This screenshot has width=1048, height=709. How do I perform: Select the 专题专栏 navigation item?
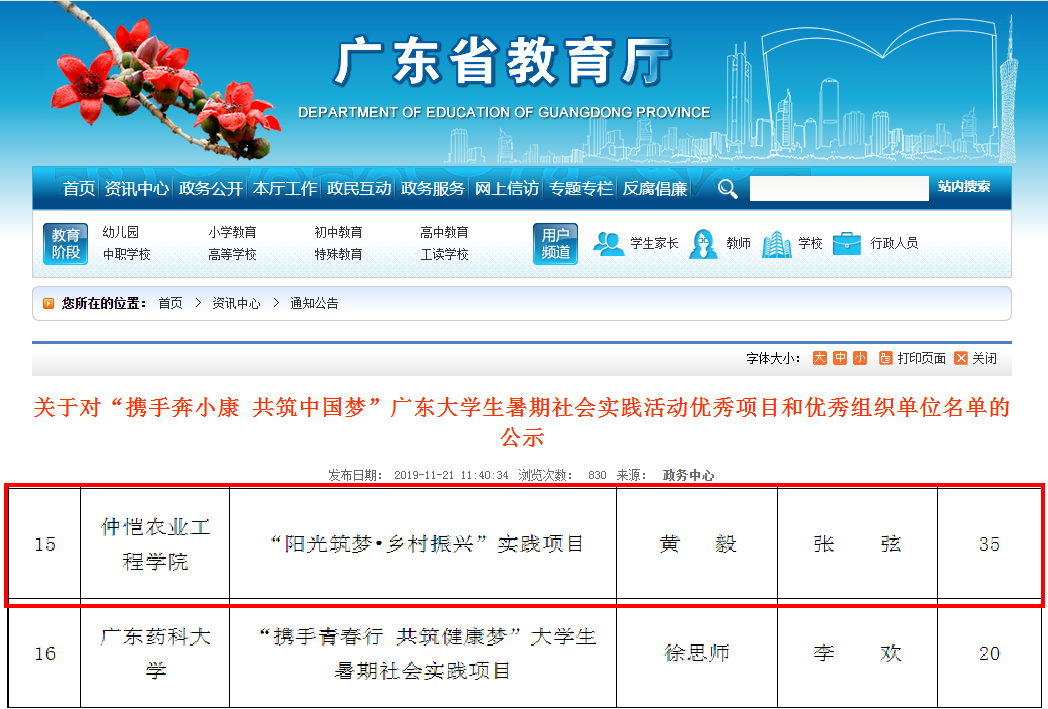coord(581,188)
